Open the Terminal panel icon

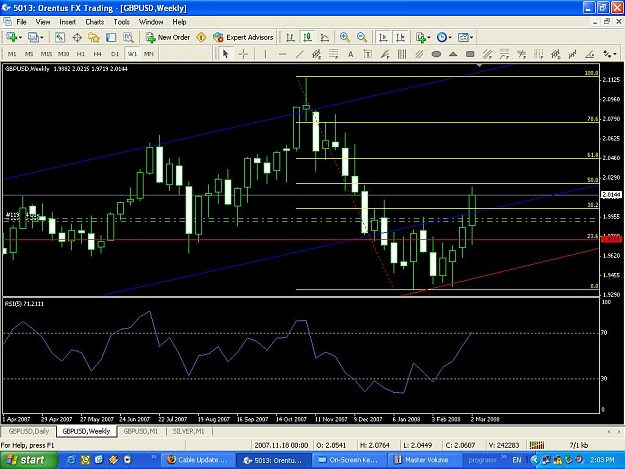pos(111,37)
